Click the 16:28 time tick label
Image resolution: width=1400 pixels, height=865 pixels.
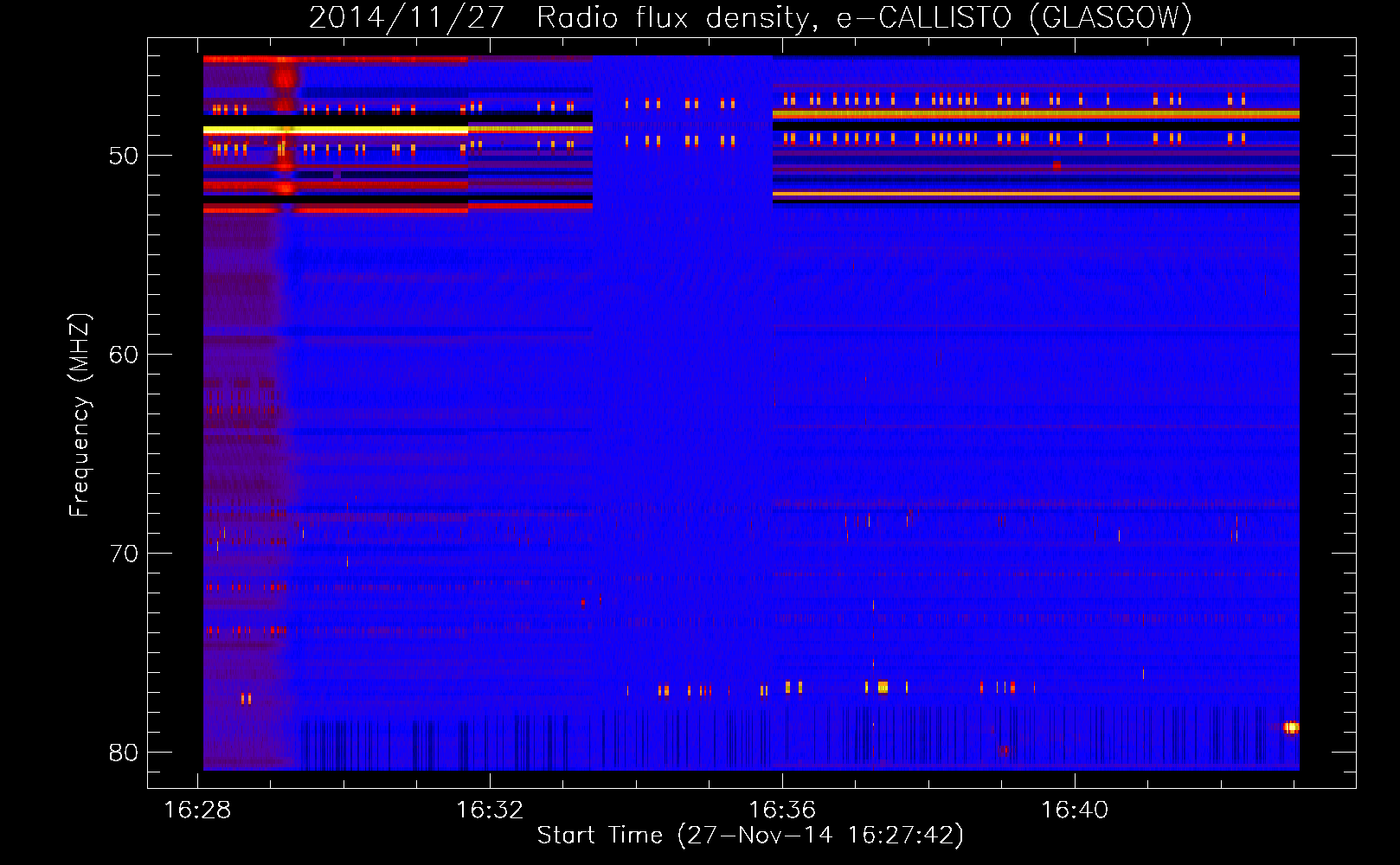click(198, 811)
